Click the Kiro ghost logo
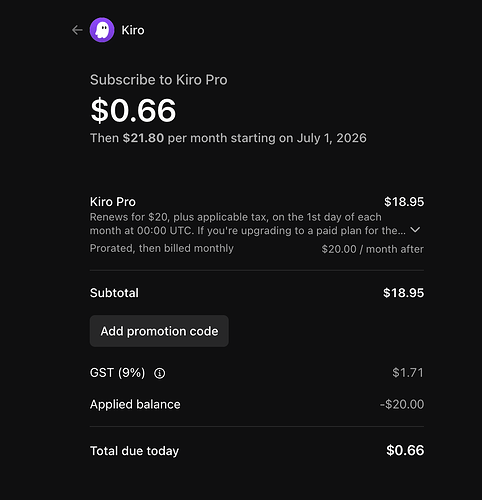Screen dimensions: 482x500 [x=102, y=30]
